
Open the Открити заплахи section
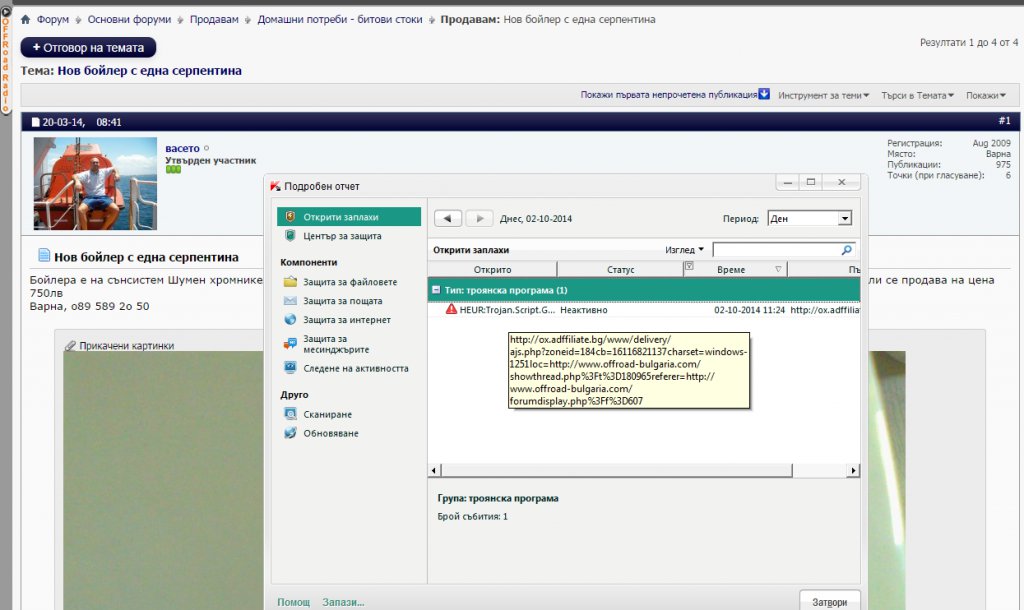pos(341,217)
